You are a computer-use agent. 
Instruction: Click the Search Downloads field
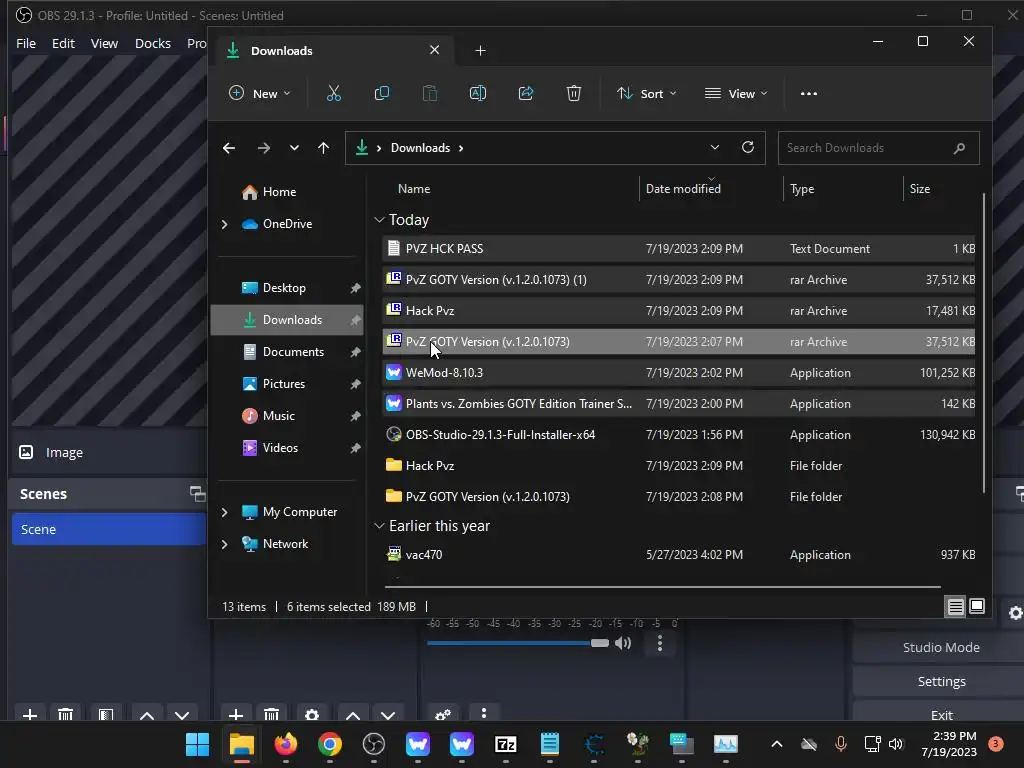click(878, 148)
